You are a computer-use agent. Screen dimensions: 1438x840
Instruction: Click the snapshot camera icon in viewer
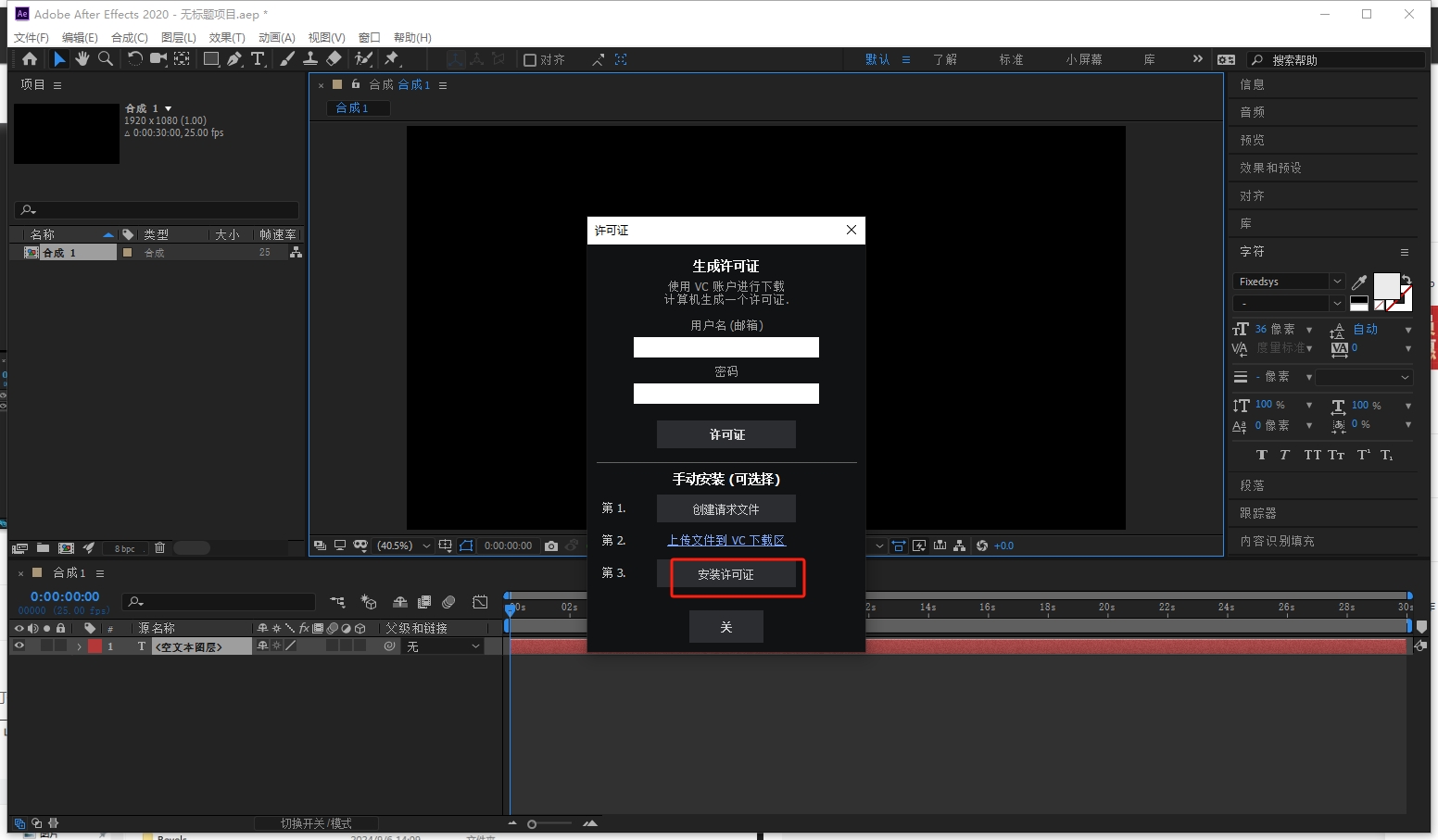point(551,545)
